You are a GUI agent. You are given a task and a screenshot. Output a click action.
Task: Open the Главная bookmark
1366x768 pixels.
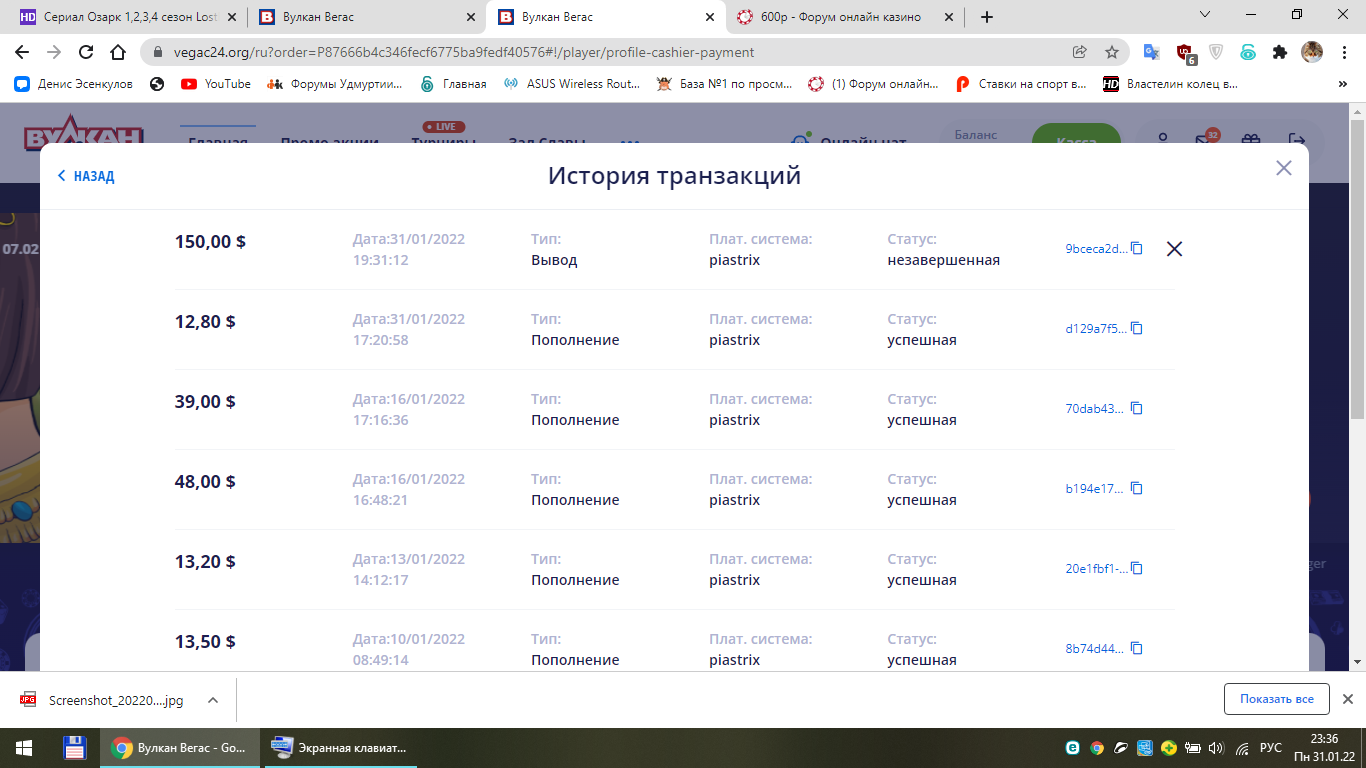(453, 84)
